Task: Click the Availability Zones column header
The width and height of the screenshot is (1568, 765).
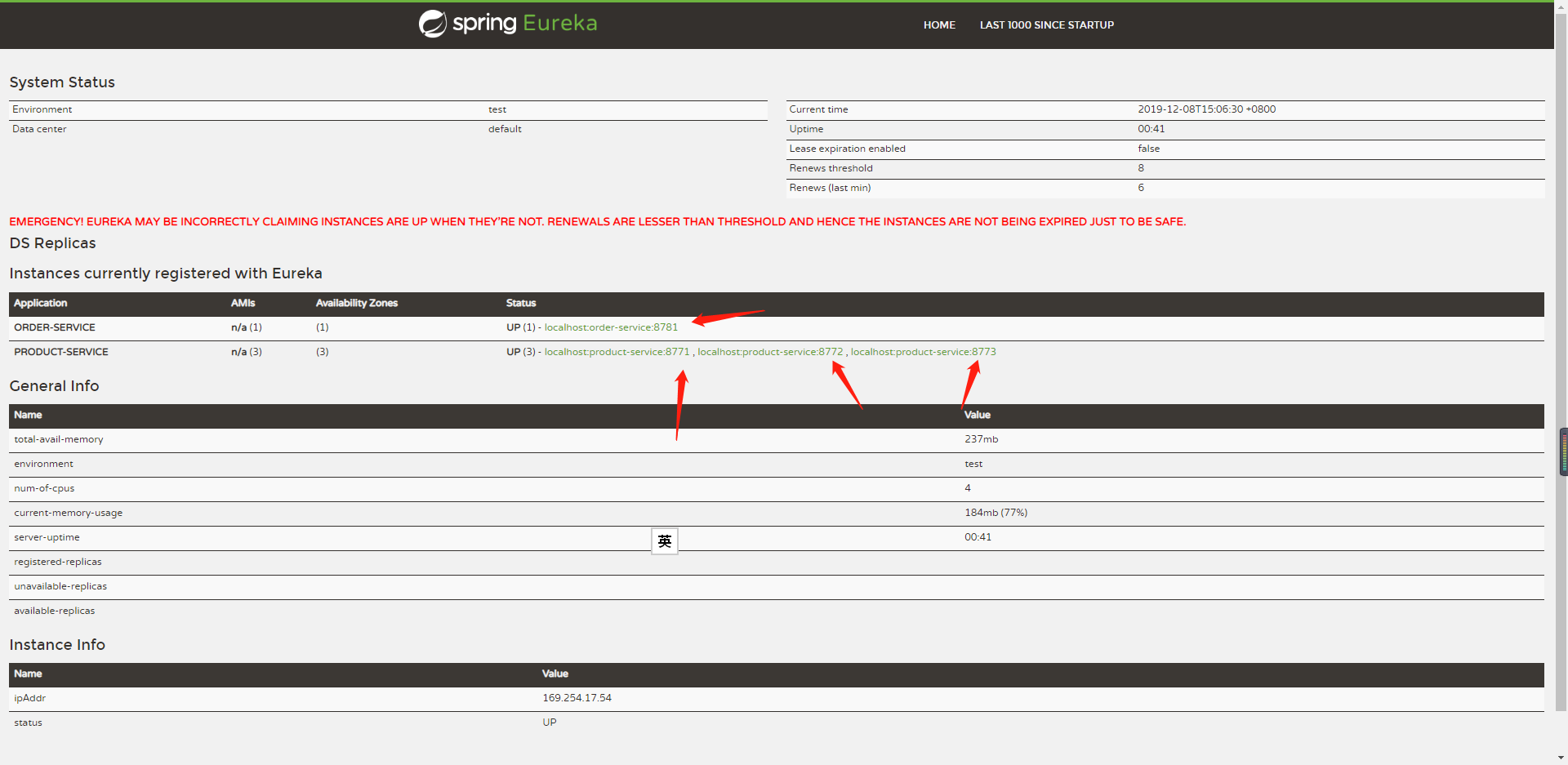Action: [357, 303]
